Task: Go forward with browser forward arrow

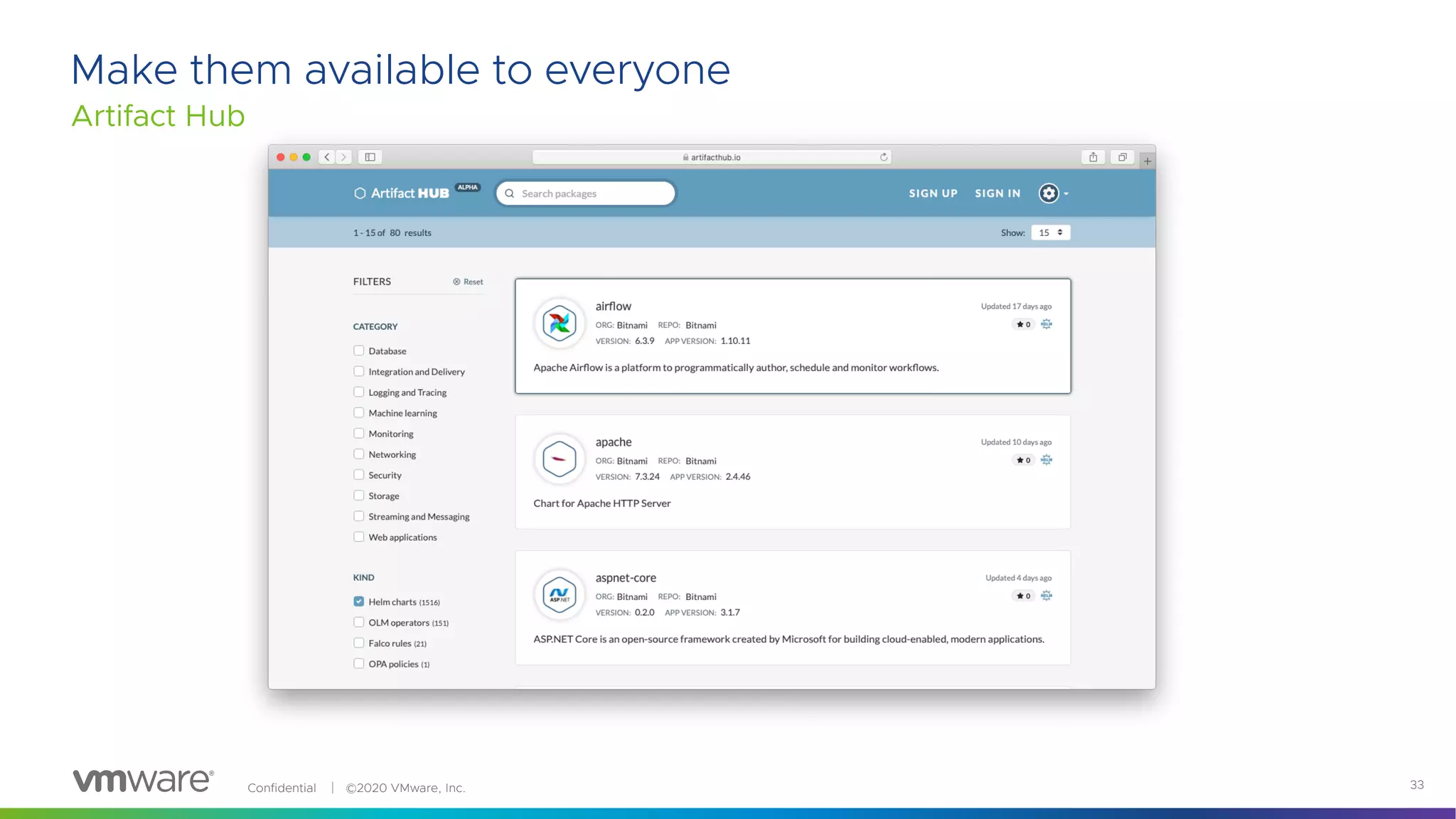Action: 343,157
